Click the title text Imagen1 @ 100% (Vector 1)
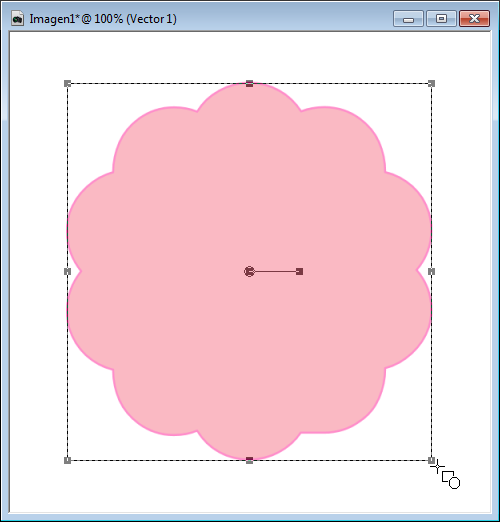 tap(103, 19)
